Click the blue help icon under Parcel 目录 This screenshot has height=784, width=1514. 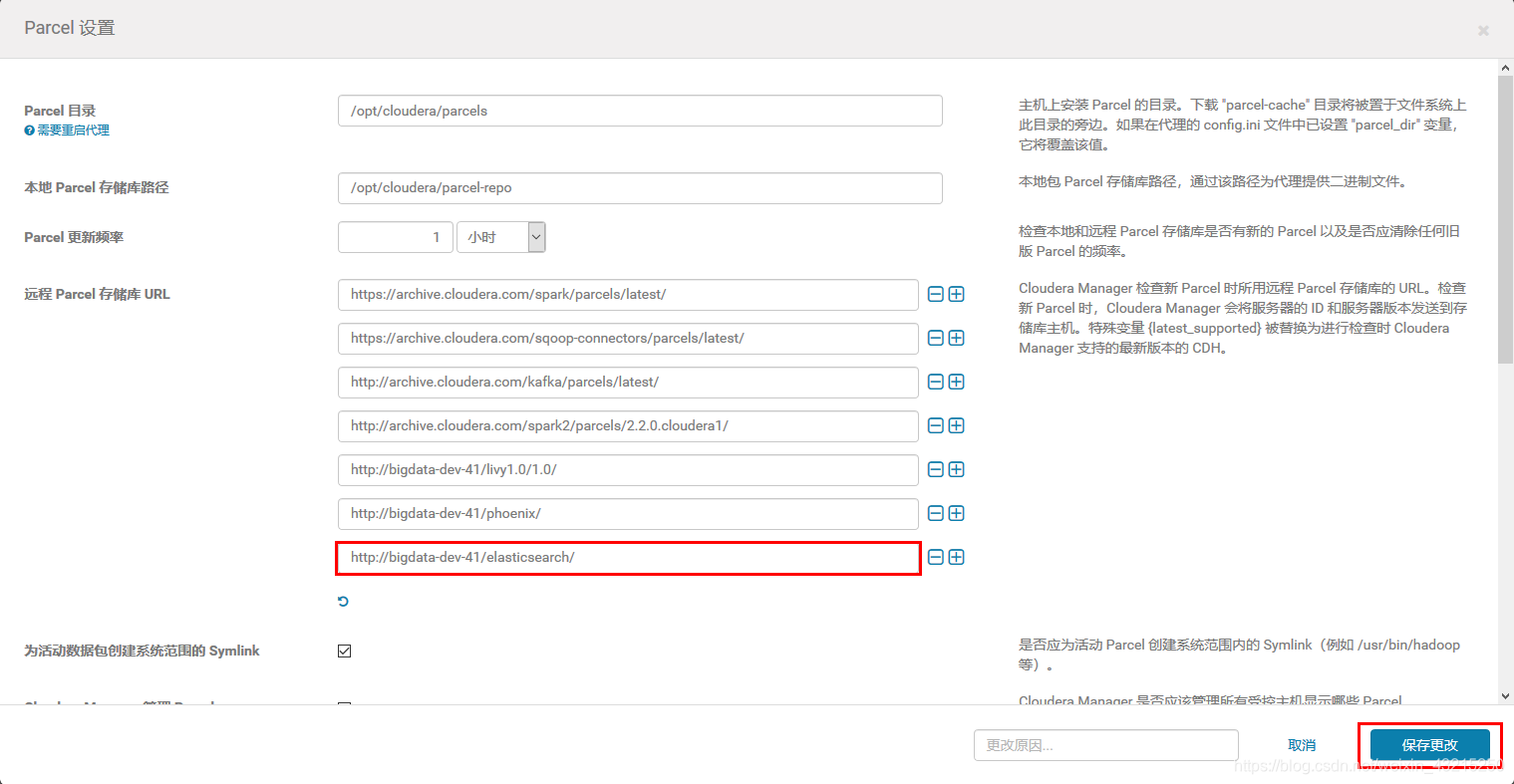pos(29,131)
